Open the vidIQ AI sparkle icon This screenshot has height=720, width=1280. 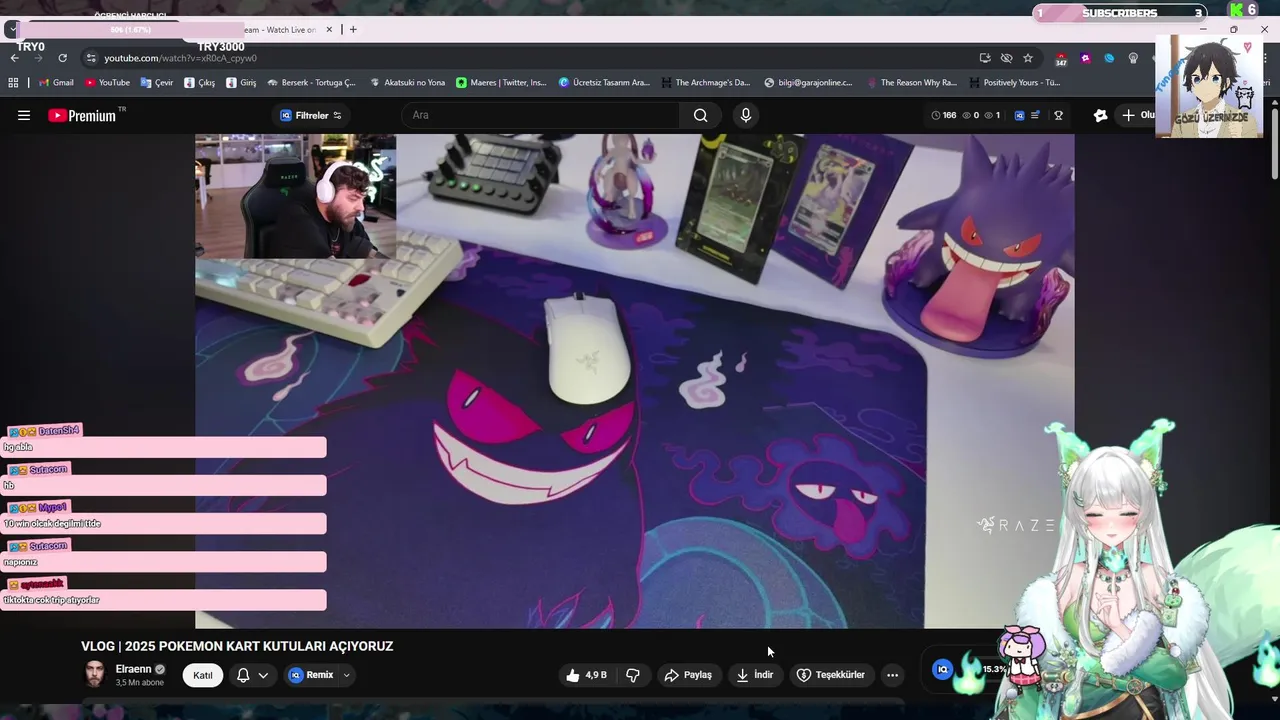coord(1100,115)
